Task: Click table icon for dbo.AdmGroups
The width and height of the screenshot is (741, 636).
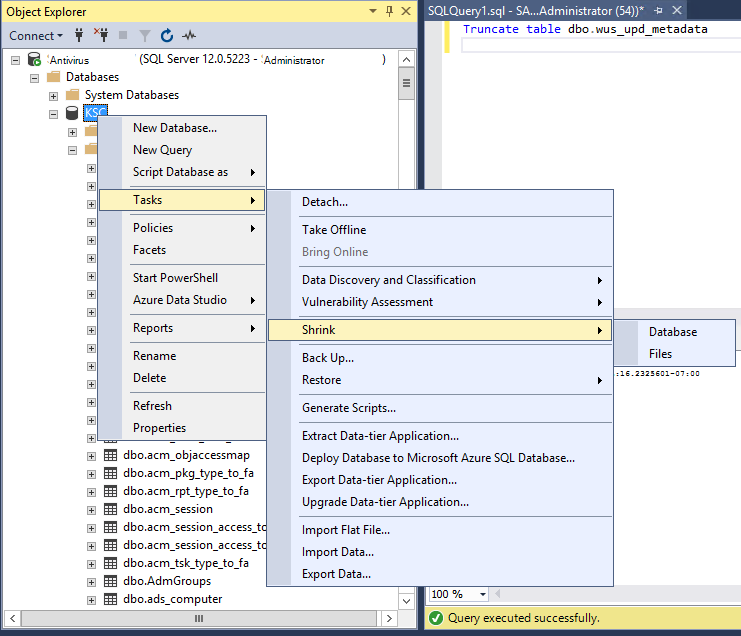Action: (x=110, y=581)
